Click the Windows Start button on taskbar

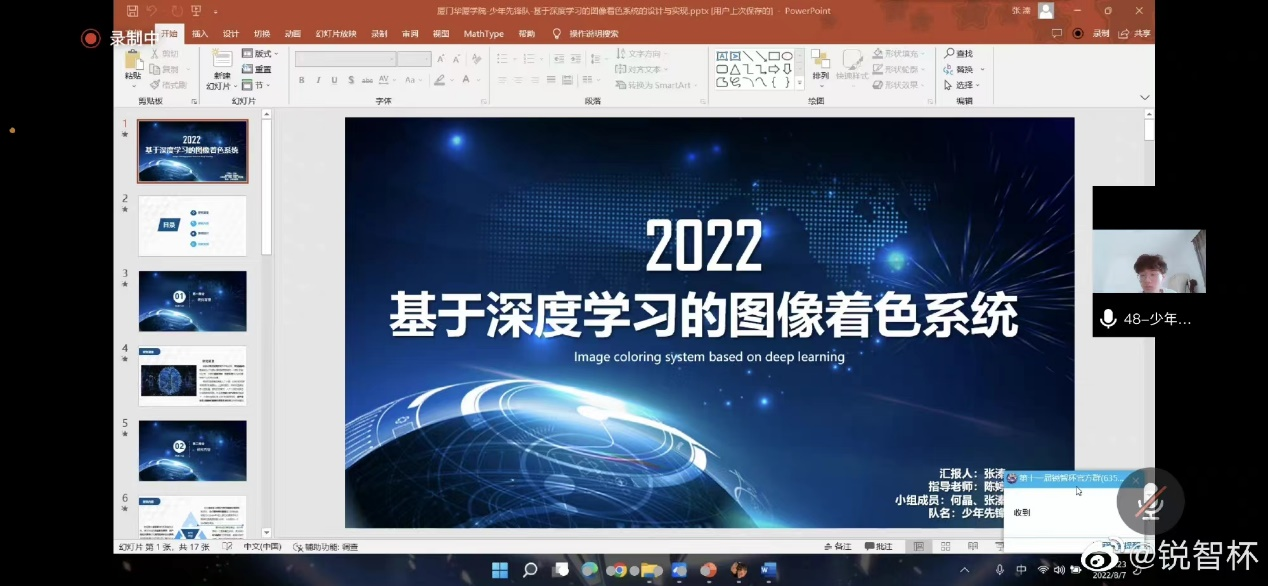[x=499, y=570]
